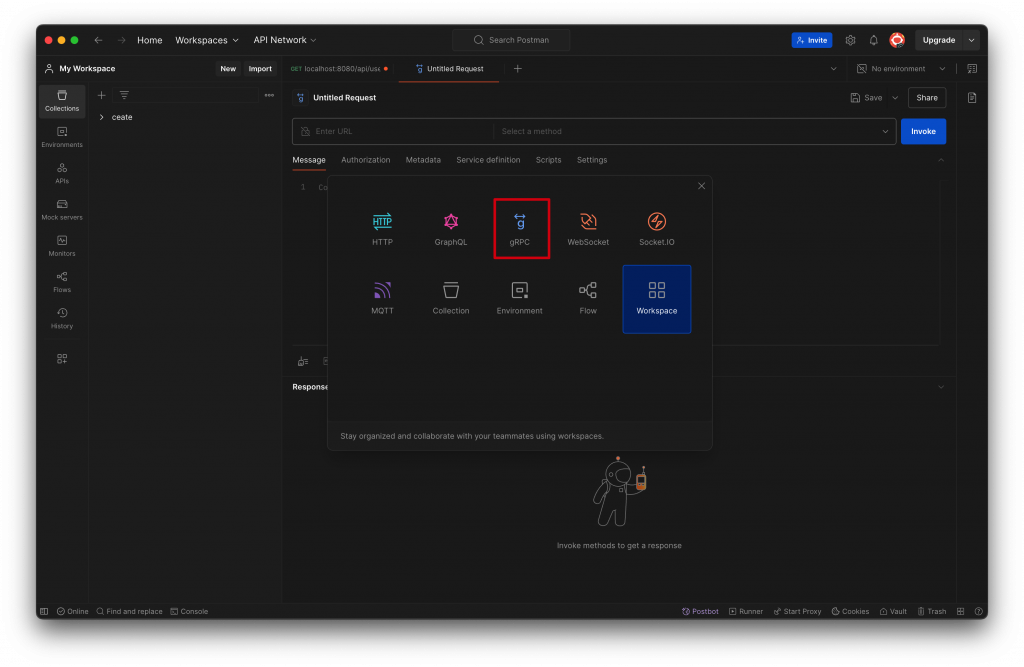
Task: Pick the gRPC request icon
Action: (x=520, y=229)
